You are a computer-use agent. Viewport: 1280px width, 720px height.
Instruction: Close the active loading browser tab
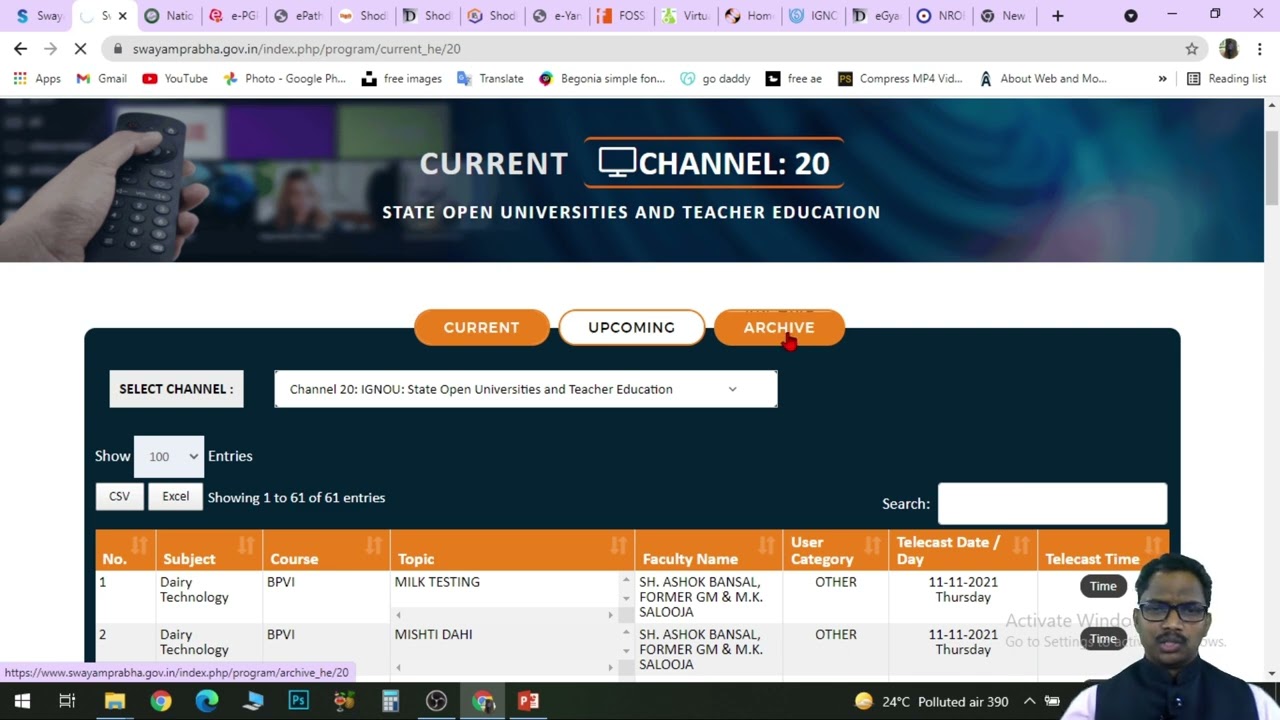[123, 16]
